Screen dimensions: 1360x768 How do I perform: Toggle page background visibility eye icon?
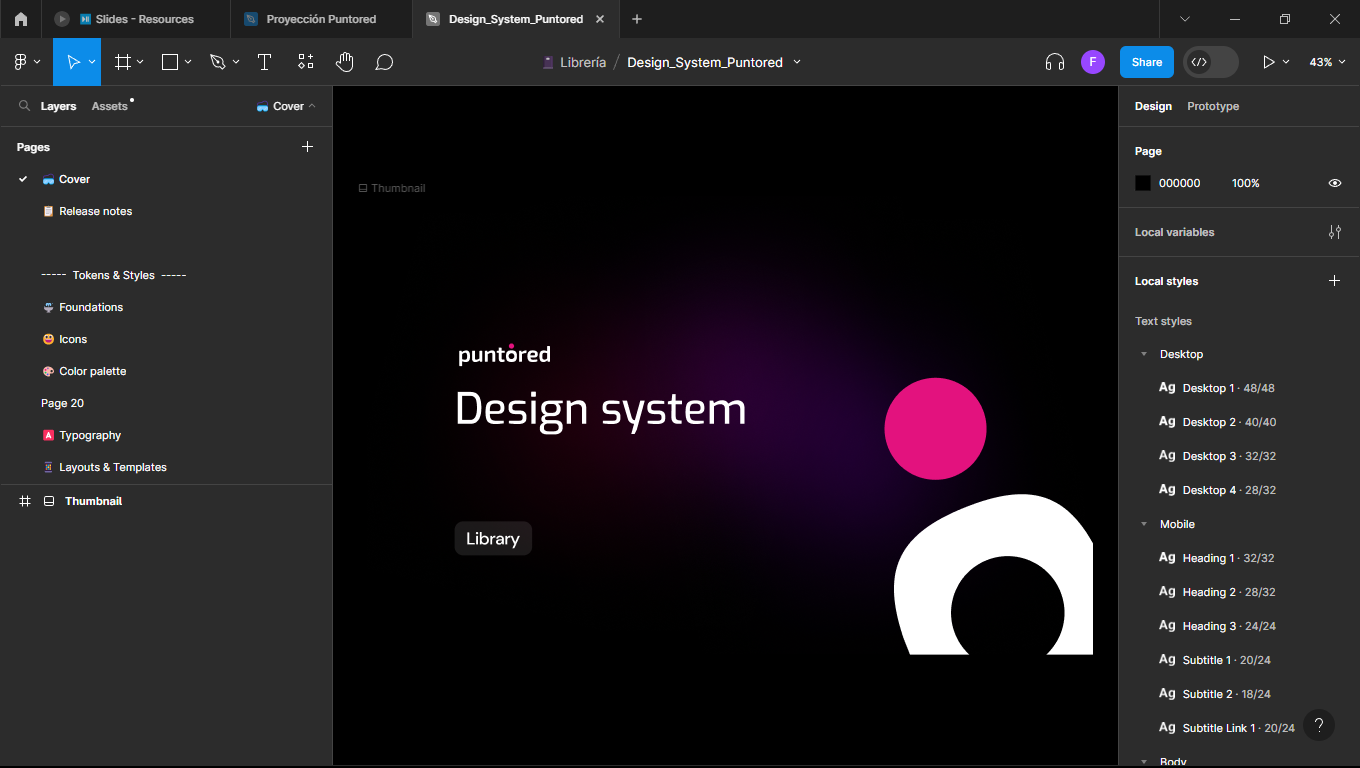point(1334,183)
